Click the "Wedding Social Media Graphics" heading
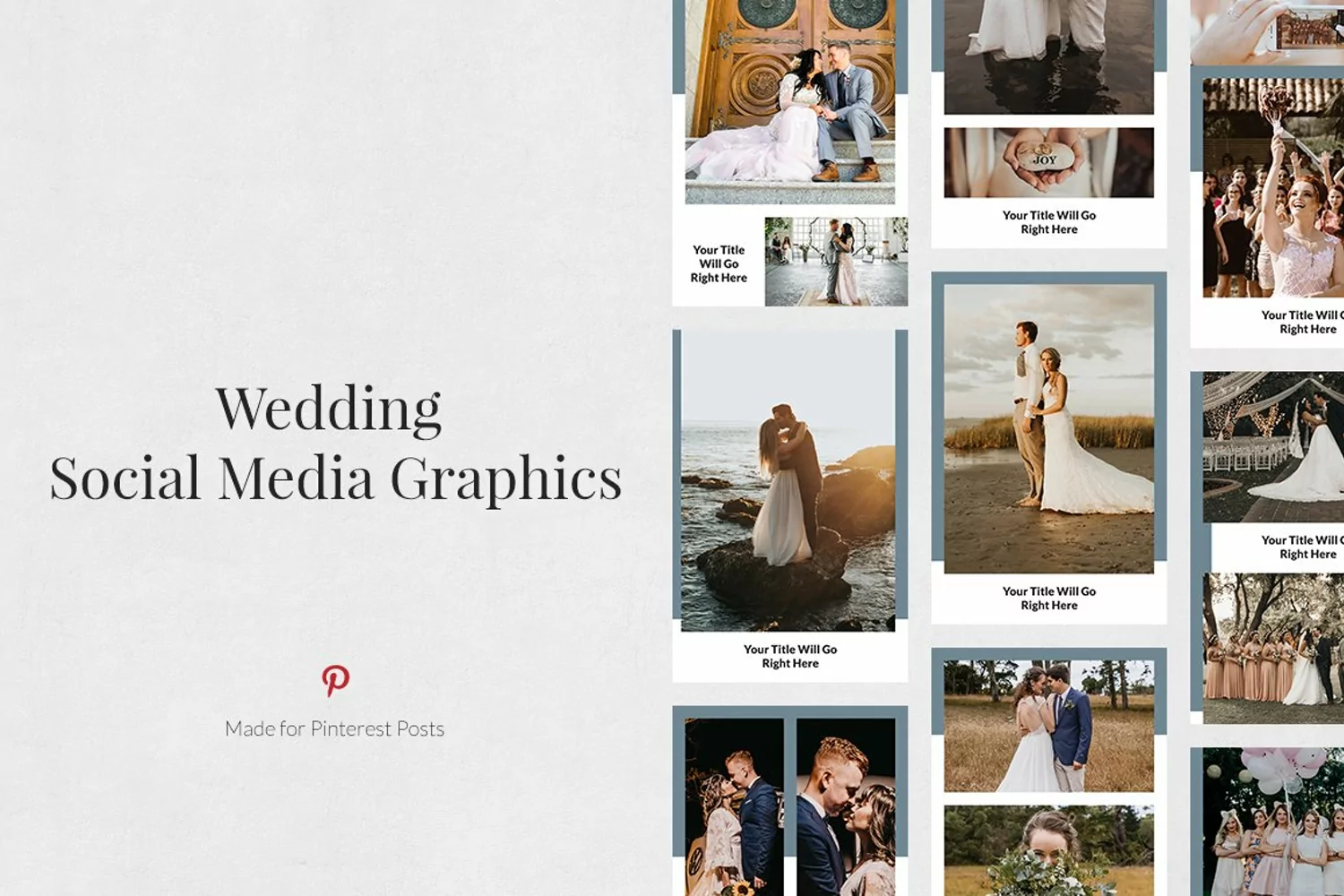Image resolution: width=1344 pixels, height=896 pixels. pos(335,444)
